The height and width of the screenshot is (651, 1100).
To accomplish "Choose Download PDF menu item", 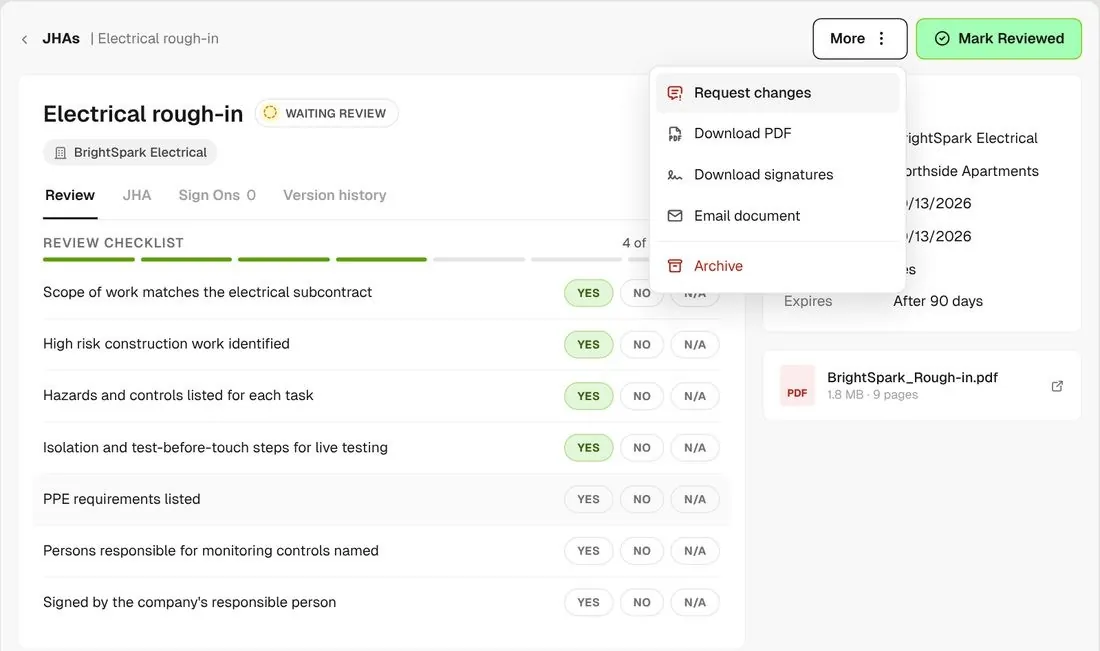I will point(777,133).
